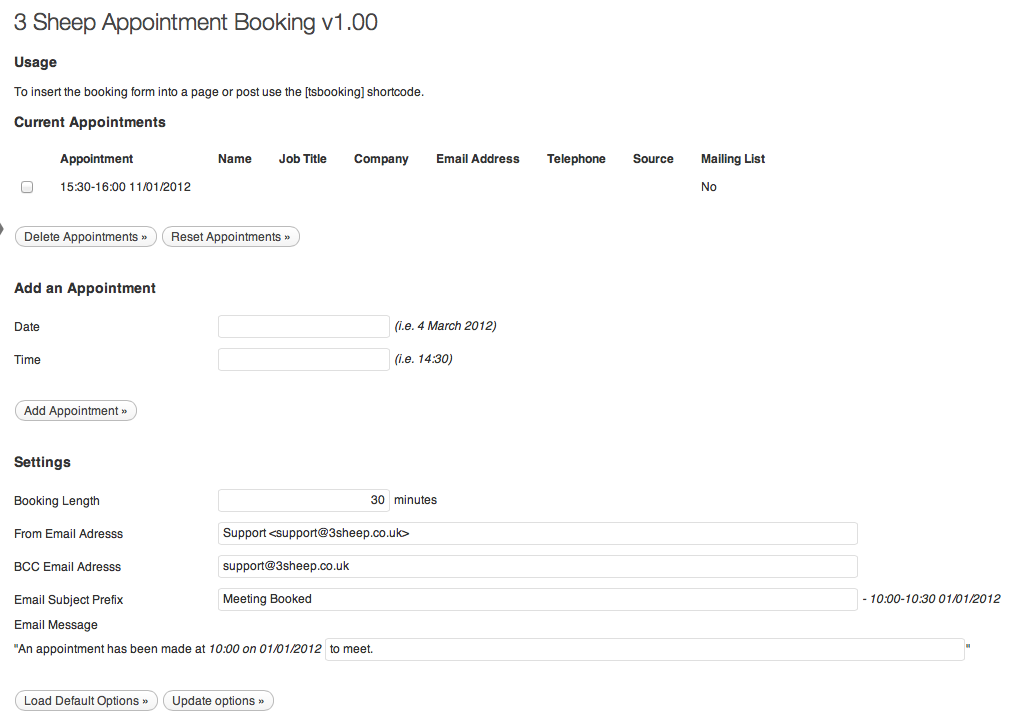
Task: Click the Update options button
Action: [x=218, y=700]
